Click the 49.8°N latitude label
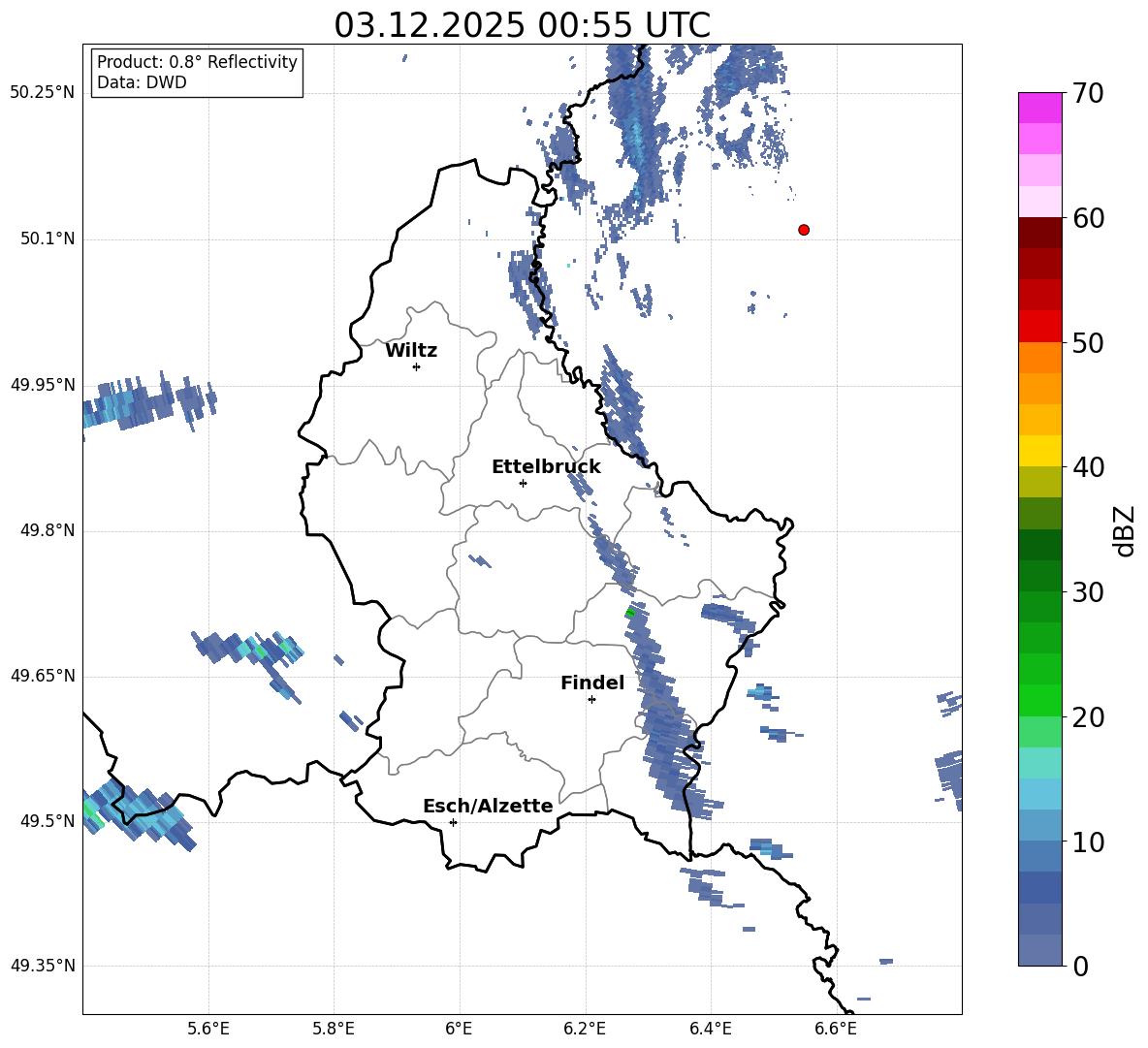 [x=47, y=530]
